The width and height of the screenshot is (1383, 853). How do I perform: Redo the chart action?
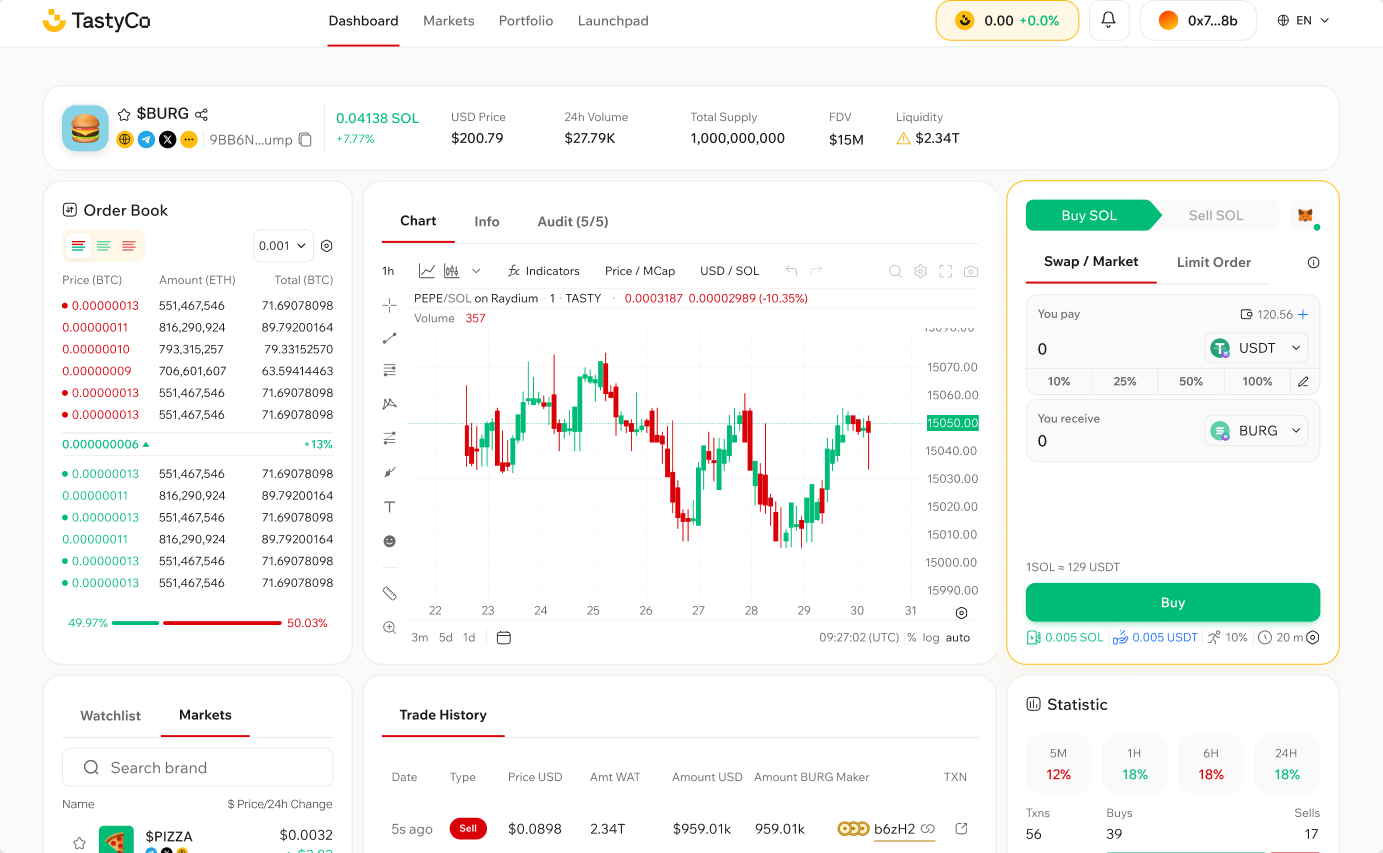click(816, 271)
